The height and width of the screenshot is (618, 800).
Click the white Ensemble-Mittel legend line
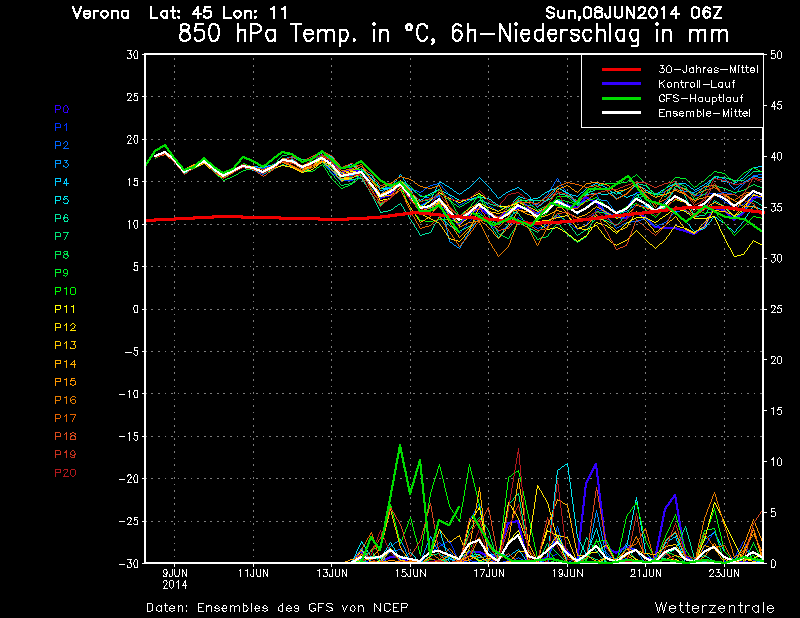pos(621,113)
